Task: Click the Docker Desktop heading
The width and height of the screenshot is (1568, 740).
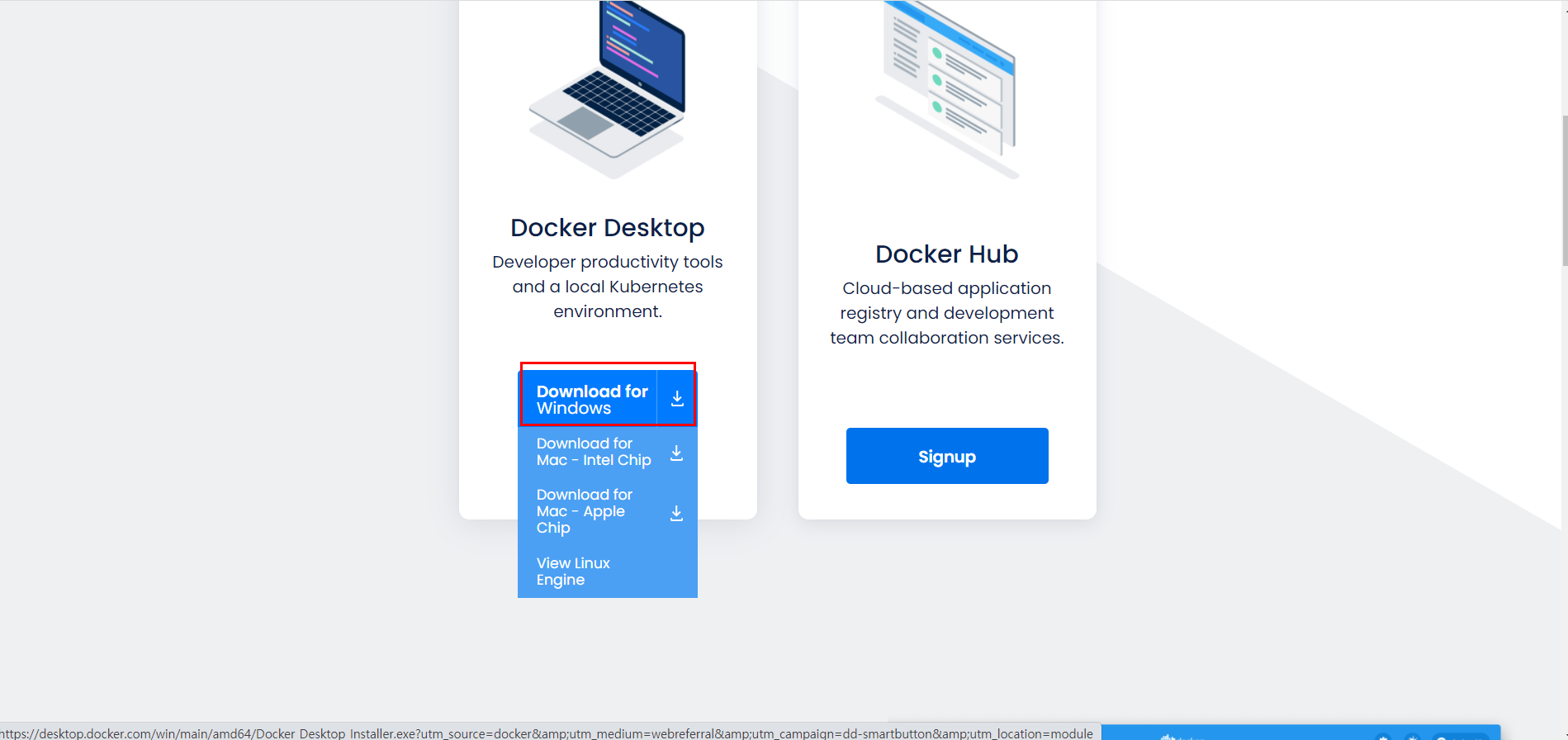Action: coord(608,227)
